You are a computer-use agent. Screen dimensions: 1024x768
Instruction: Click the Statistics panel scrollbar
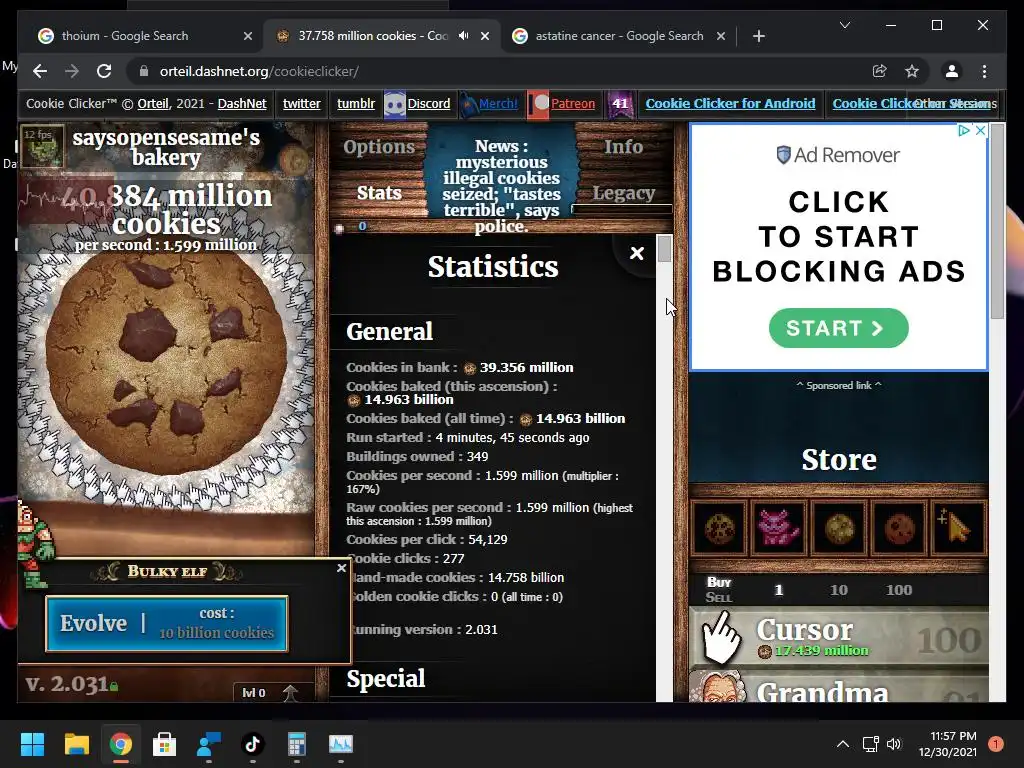click(x=664, y=249)
